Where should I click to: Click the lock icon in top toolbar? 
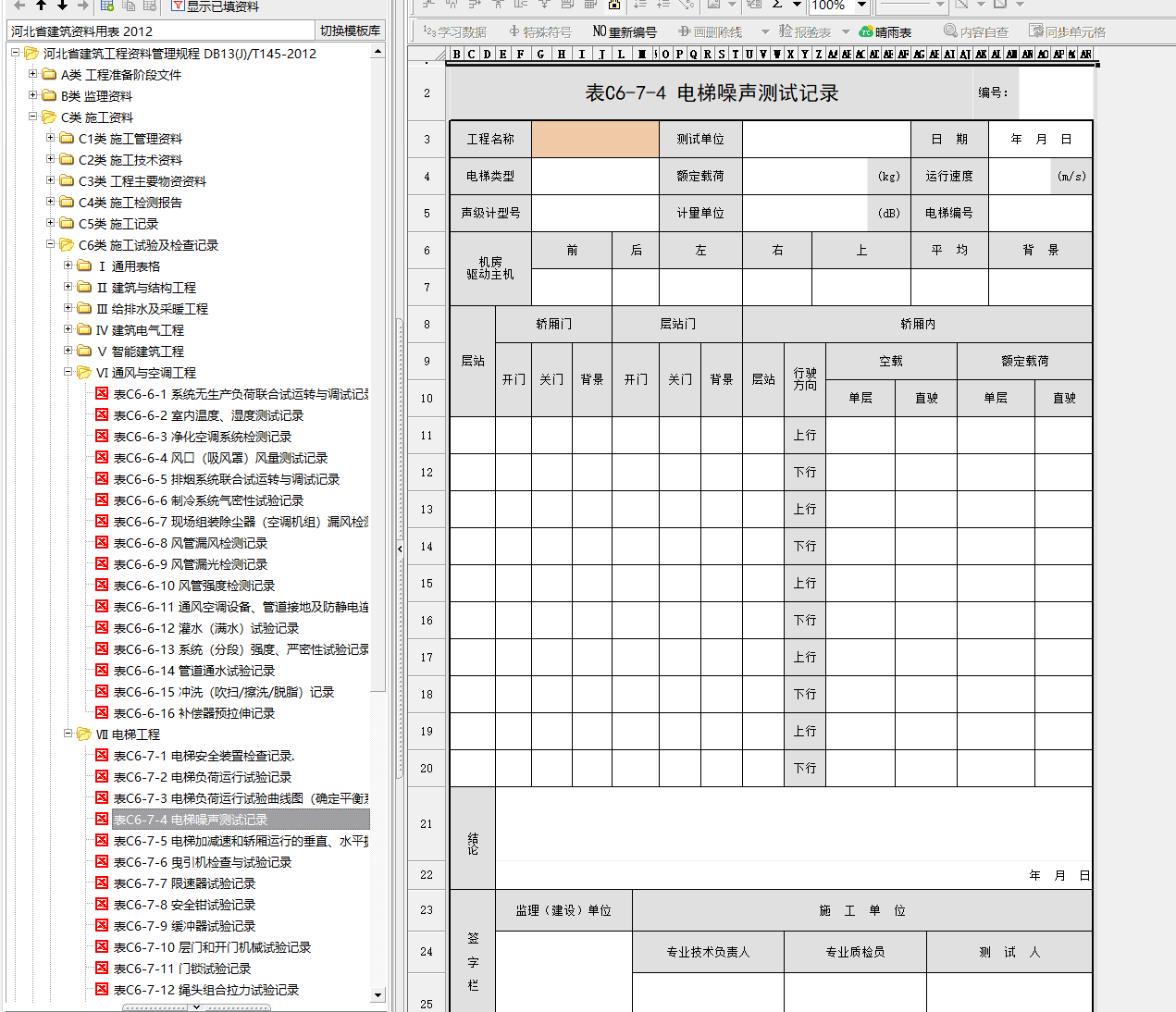tap(613, 5)
